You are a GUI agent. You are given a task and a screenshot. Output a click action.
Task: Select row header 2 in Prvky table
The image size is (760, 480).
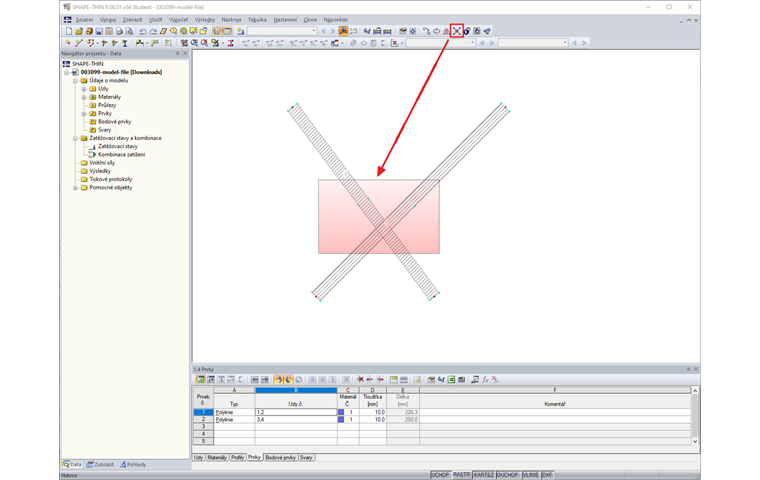203,419
